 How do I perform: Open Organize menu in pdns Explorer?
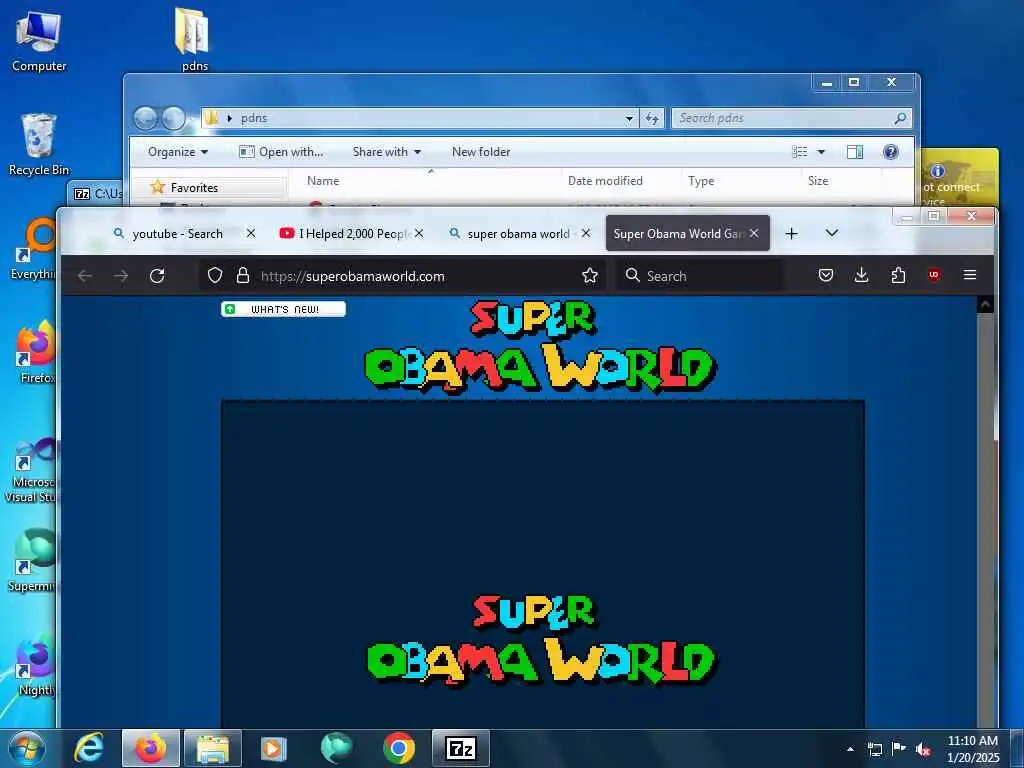coord(178,152)
